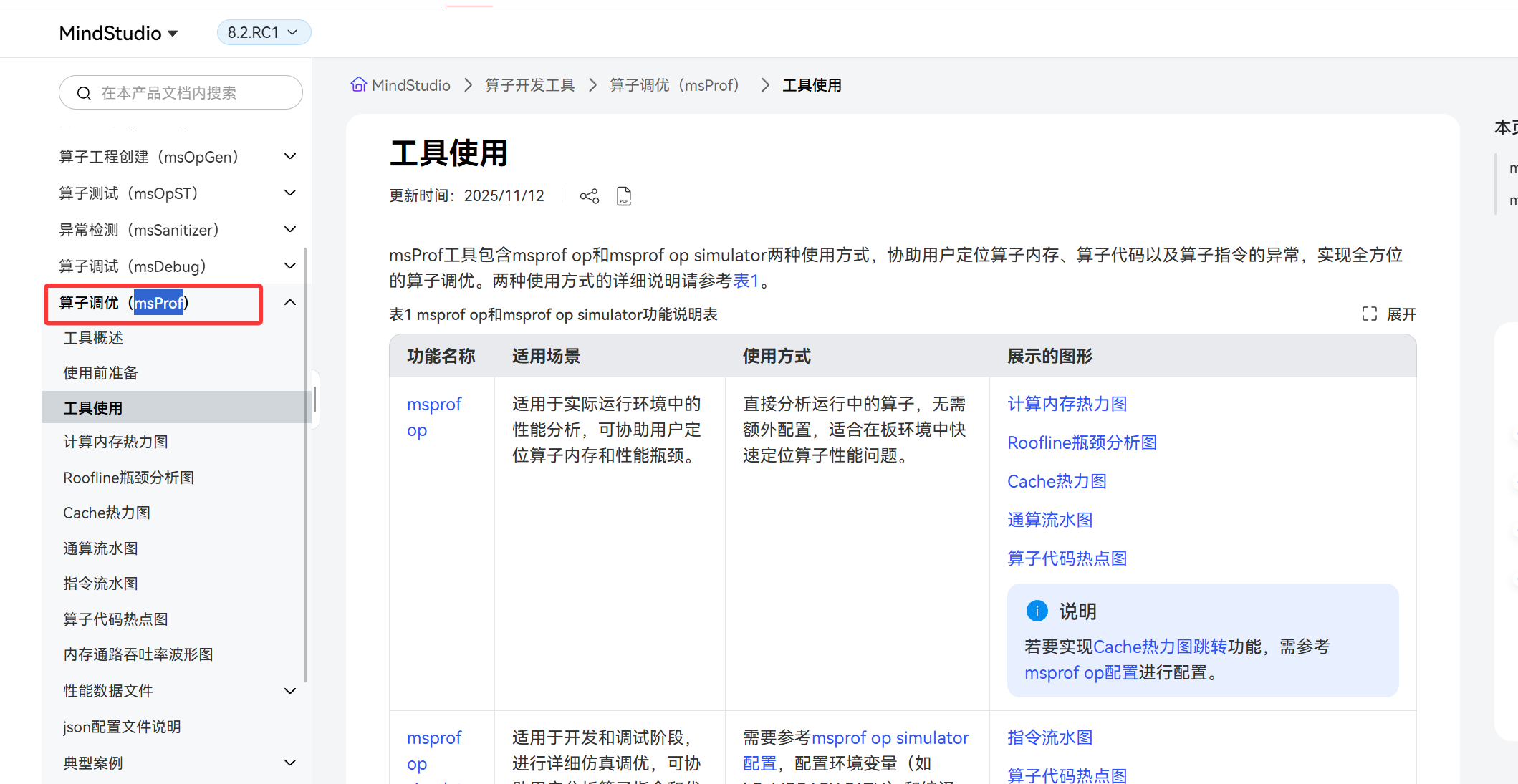Click the search magnifier icon
The width and height of the screenshot is (1518, 784).
(x=84, y=94)
